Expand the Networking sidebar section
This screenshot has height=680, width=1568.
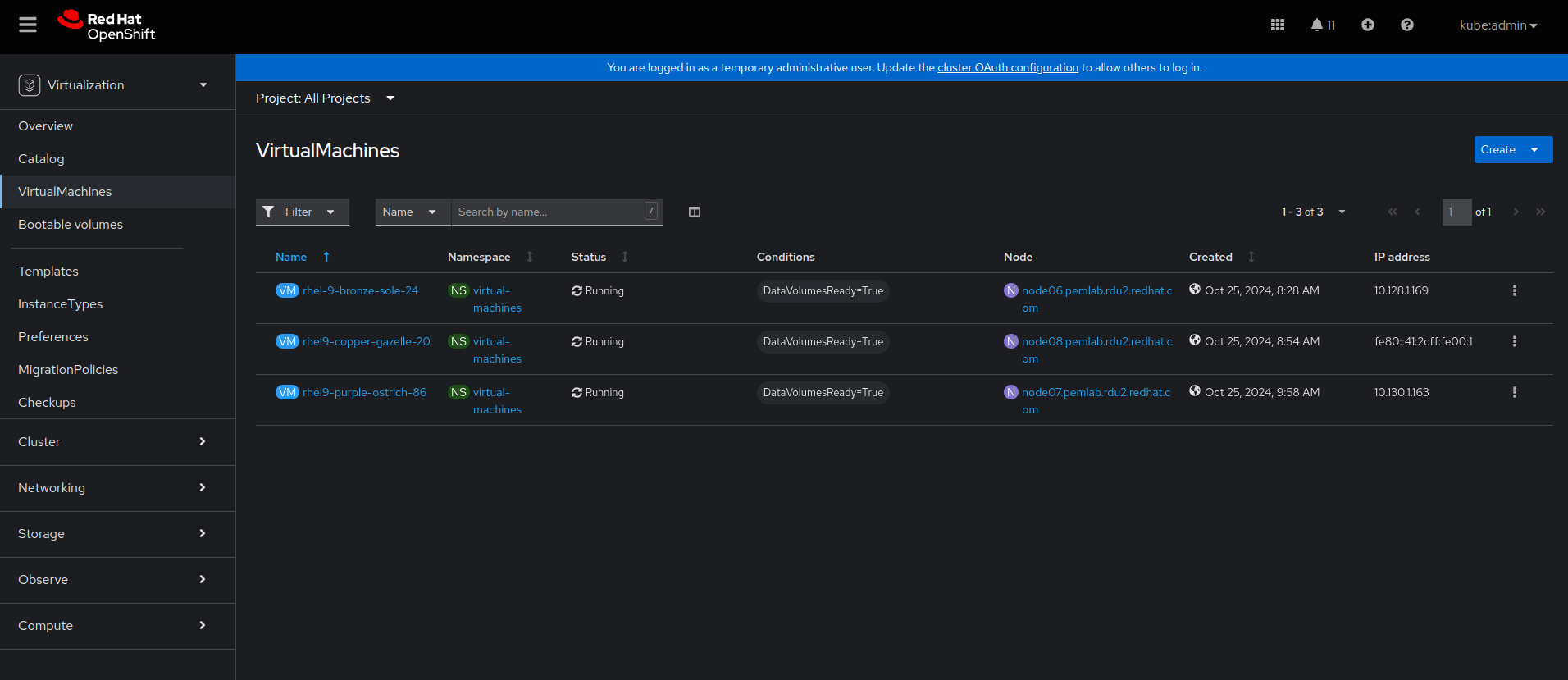coord(112,488)
